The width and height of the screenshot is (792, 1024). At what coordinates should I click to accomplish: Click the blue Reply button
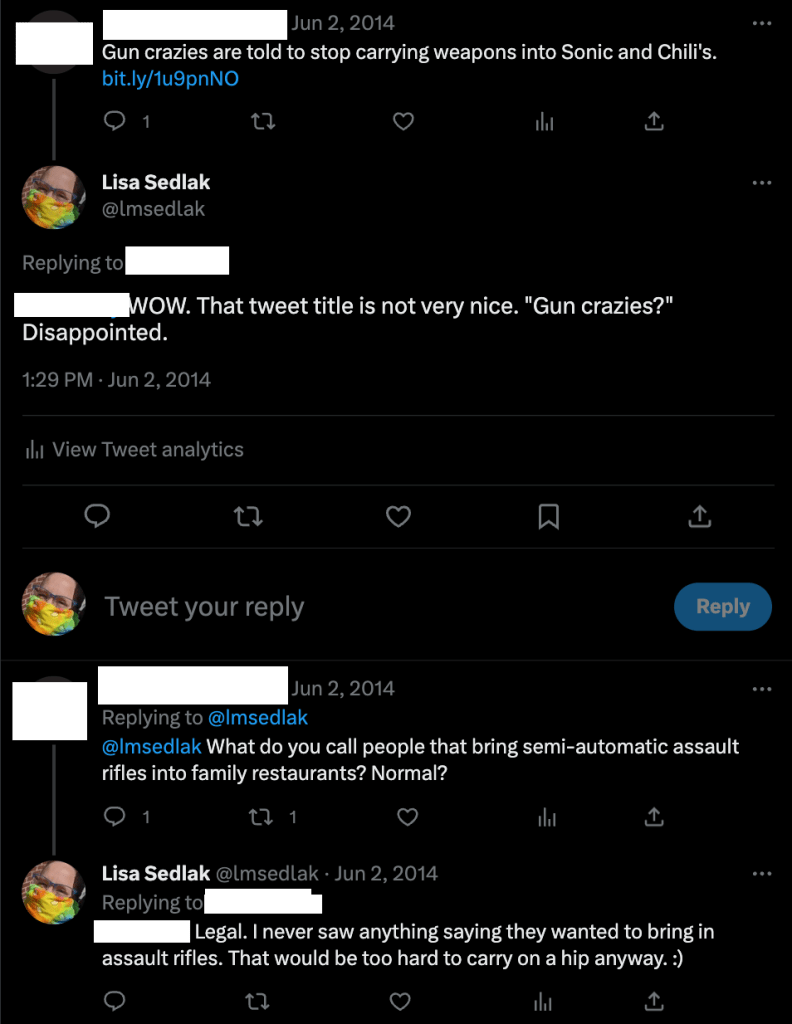tap(723, 607)
